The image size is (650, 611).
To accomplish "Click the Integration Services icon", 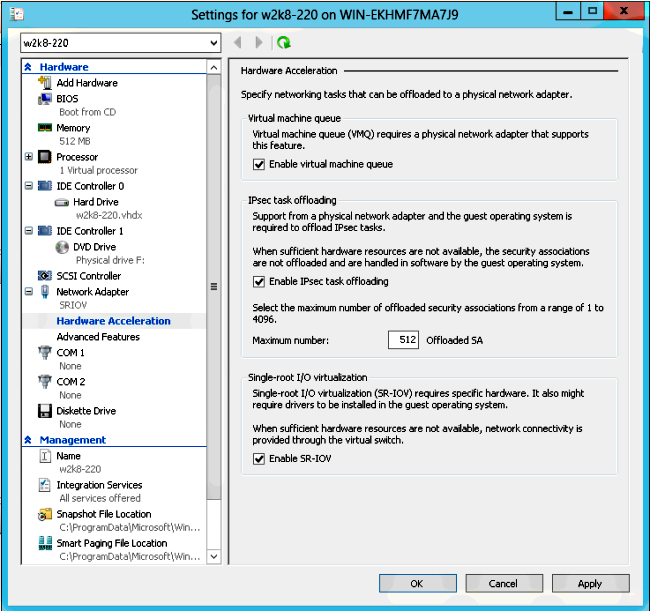I will pyautogui.click(x=45, y=485).
